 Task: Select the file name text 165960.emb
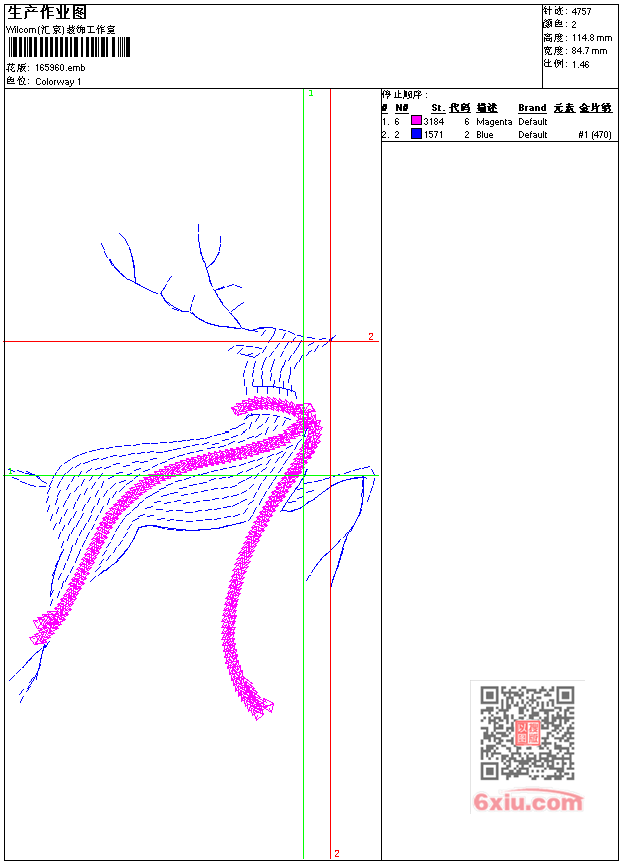[60, 68]
